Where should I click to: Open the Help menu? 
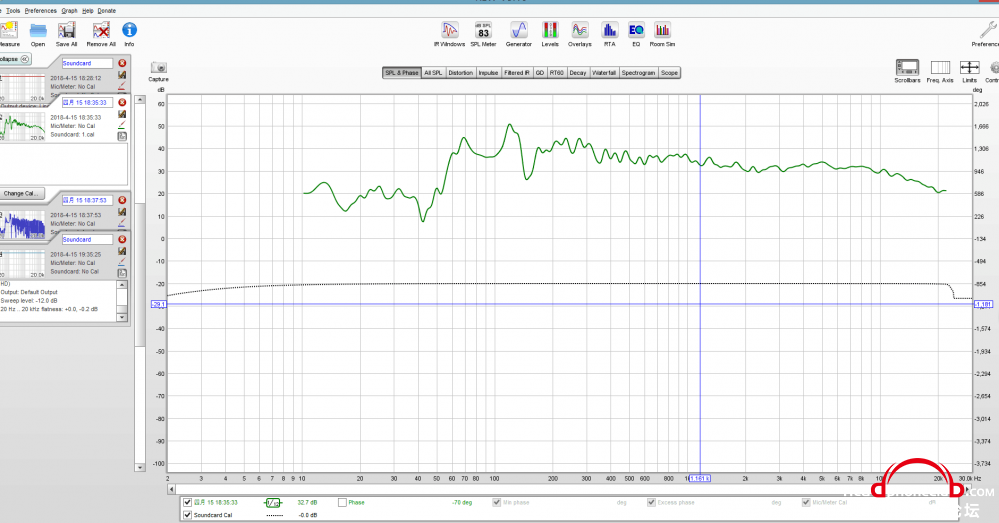[x=88, y=11]
